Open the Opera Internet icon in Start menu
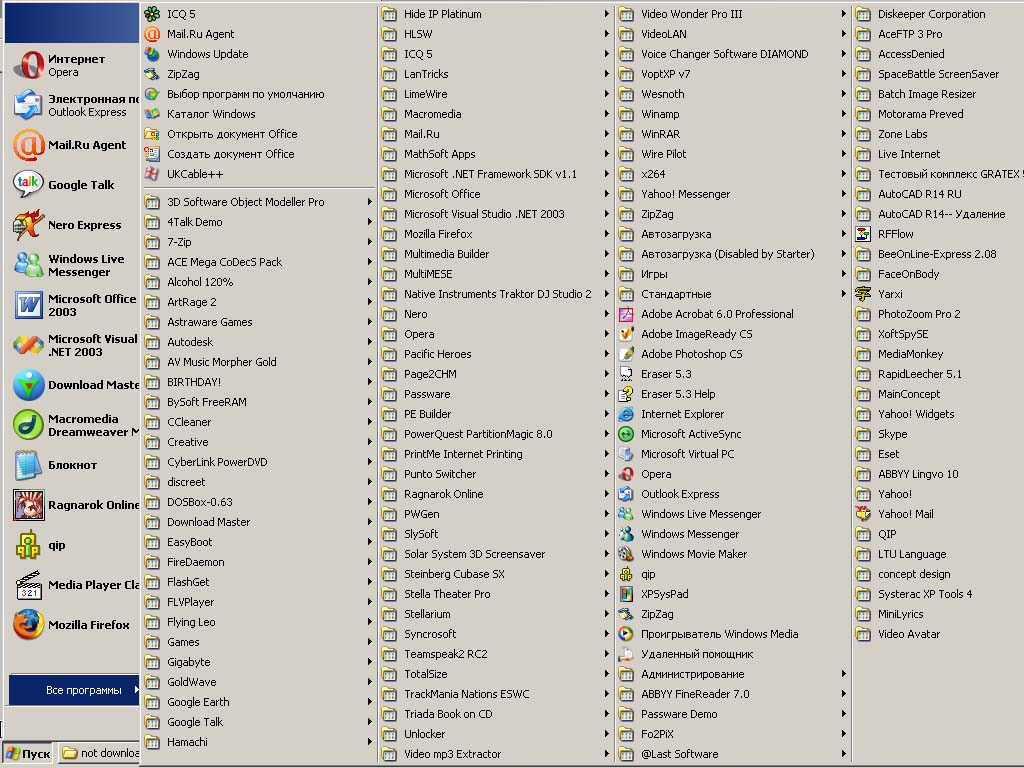1024x768 pixels. coord(29,65)
